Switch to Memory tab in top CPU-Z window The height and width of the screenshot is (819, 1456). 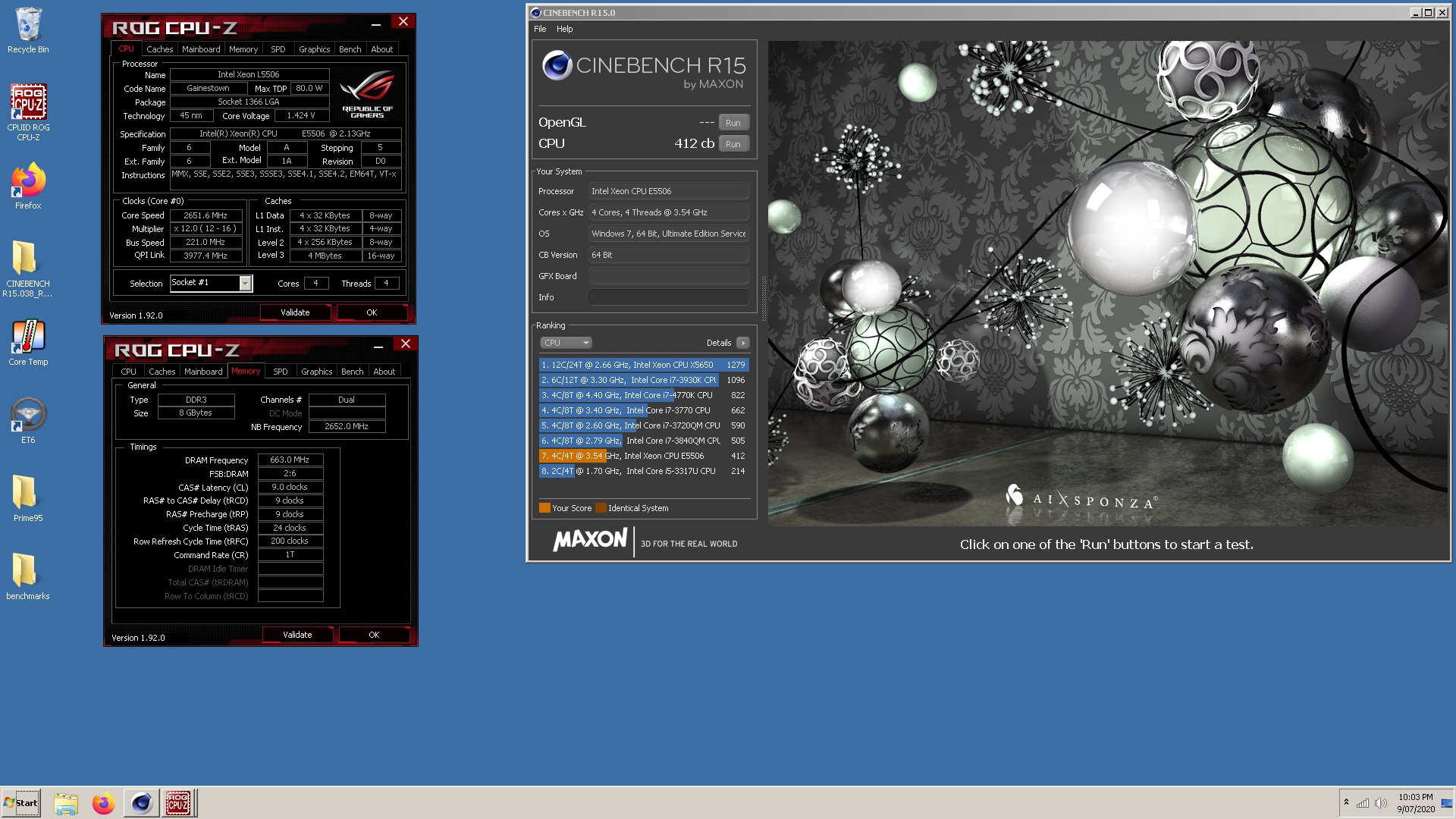(243, 49)
